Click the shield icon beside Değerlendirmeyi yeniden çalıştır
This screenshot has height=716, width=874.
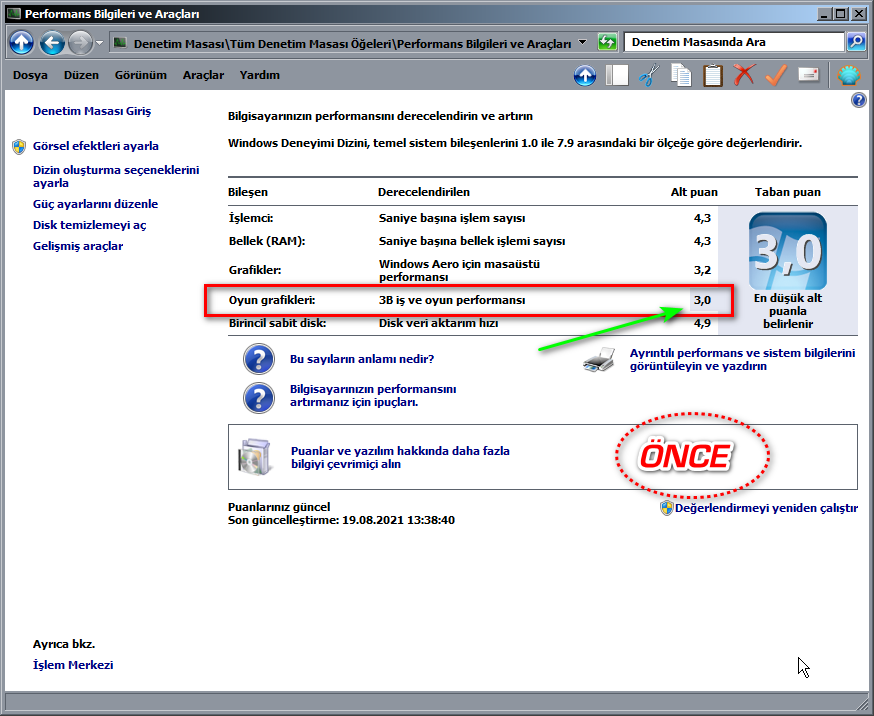pyautogui.click(x=667, y=508)
